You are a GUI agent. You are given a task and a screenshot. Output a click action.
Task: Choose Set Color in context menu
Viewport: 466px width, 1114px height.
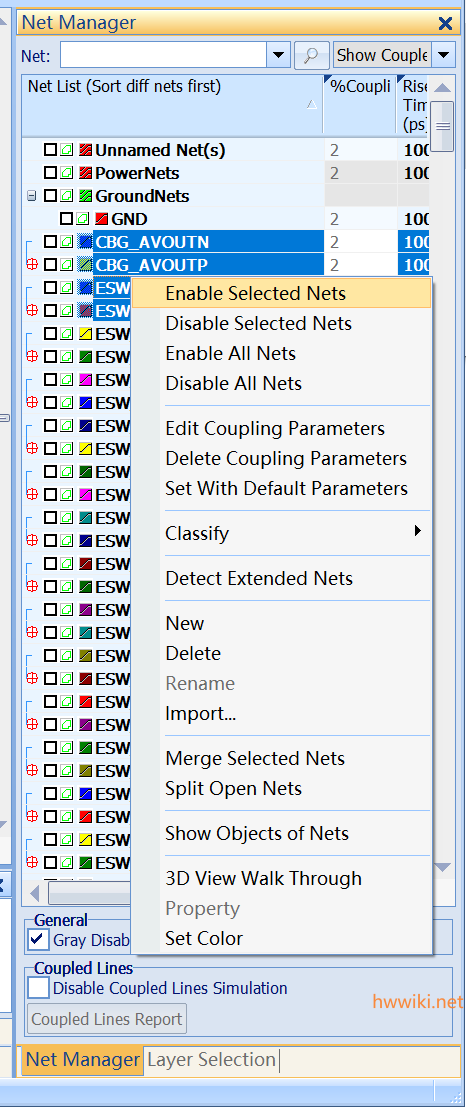point(204,939)
